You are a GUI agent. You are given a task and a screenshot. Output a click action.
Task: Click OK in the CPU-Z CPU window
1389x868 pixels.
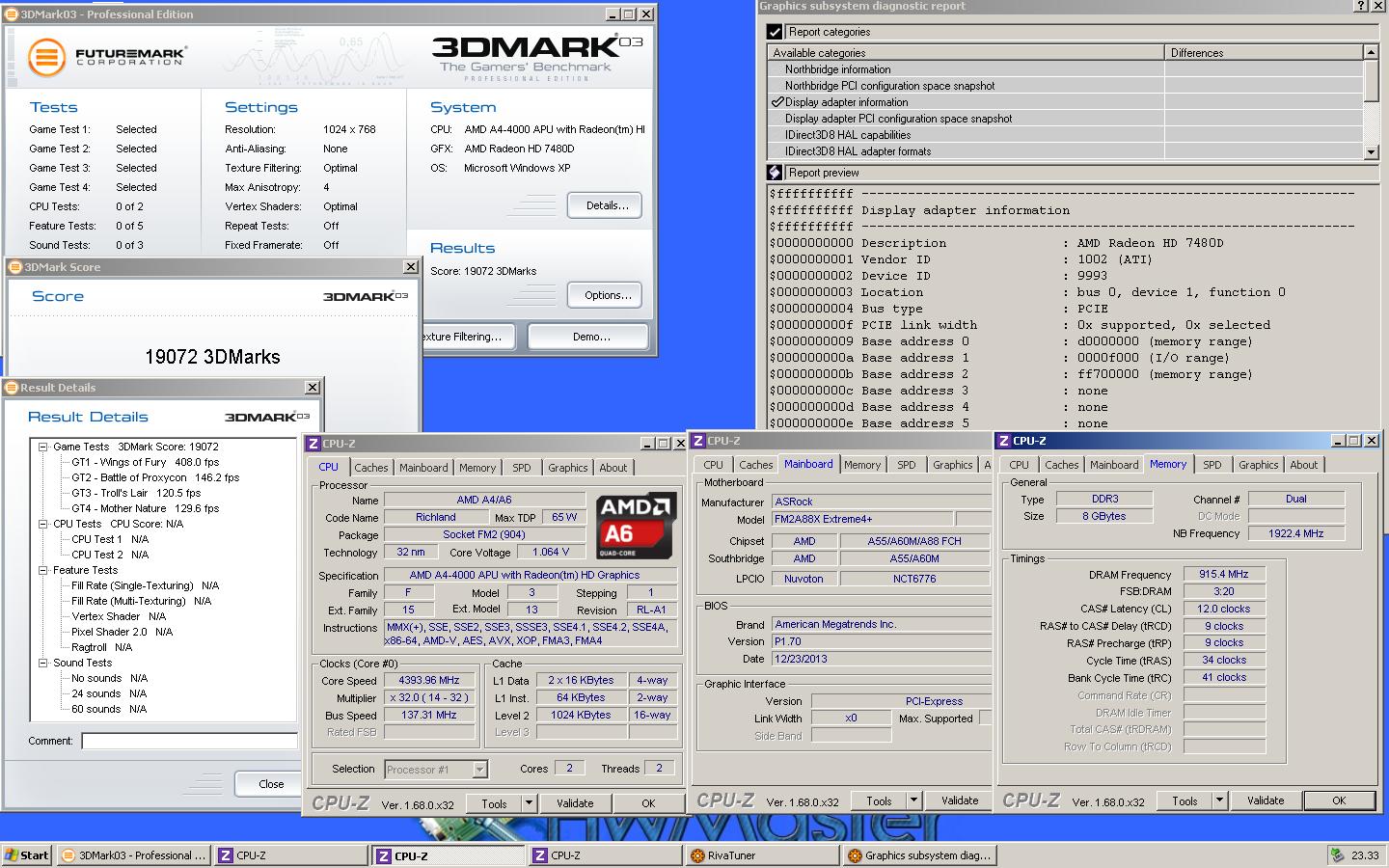point(648,802)
